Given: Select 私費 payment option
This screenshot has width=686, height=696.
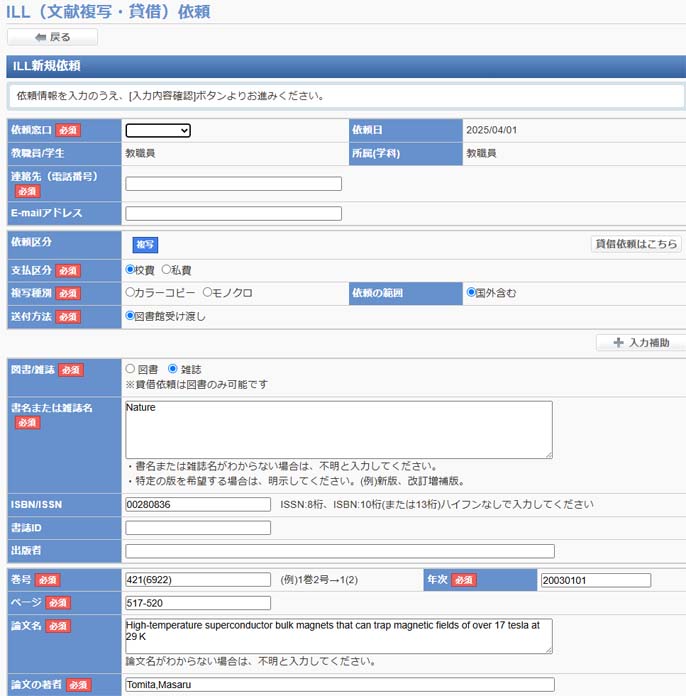Looking at the screenshot, I should (x=167, y=270).
